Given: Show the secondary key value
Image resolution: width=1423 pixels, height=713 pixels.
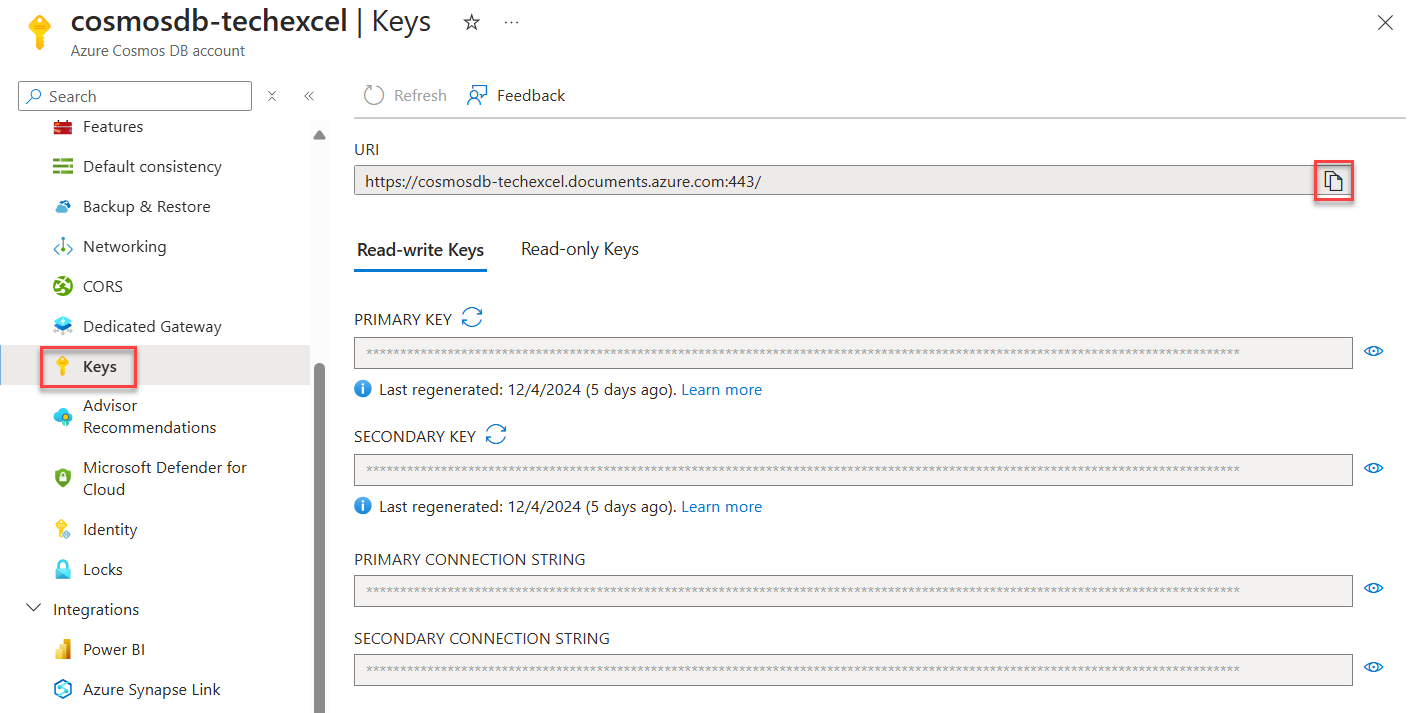Looking at the screenshot, I should point(1373,468).
